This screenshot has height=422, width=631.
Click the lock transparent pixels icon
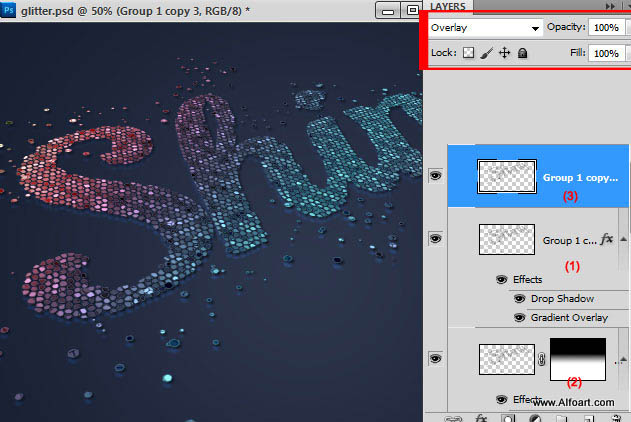tap(468, 53)
